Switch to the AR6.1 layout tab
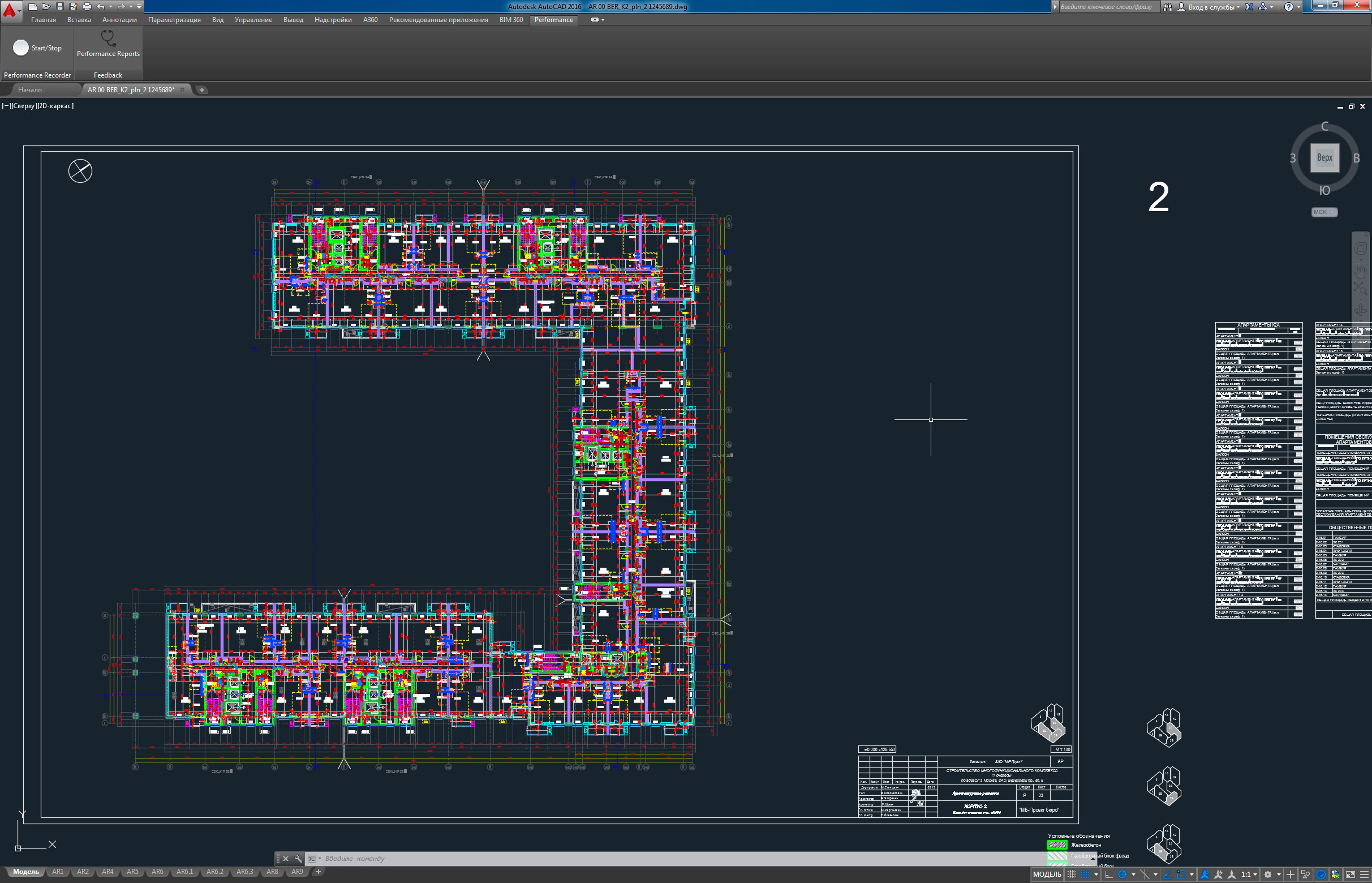Image resolution: width=1372 pixels, height=883 pixels. [184, 872]
